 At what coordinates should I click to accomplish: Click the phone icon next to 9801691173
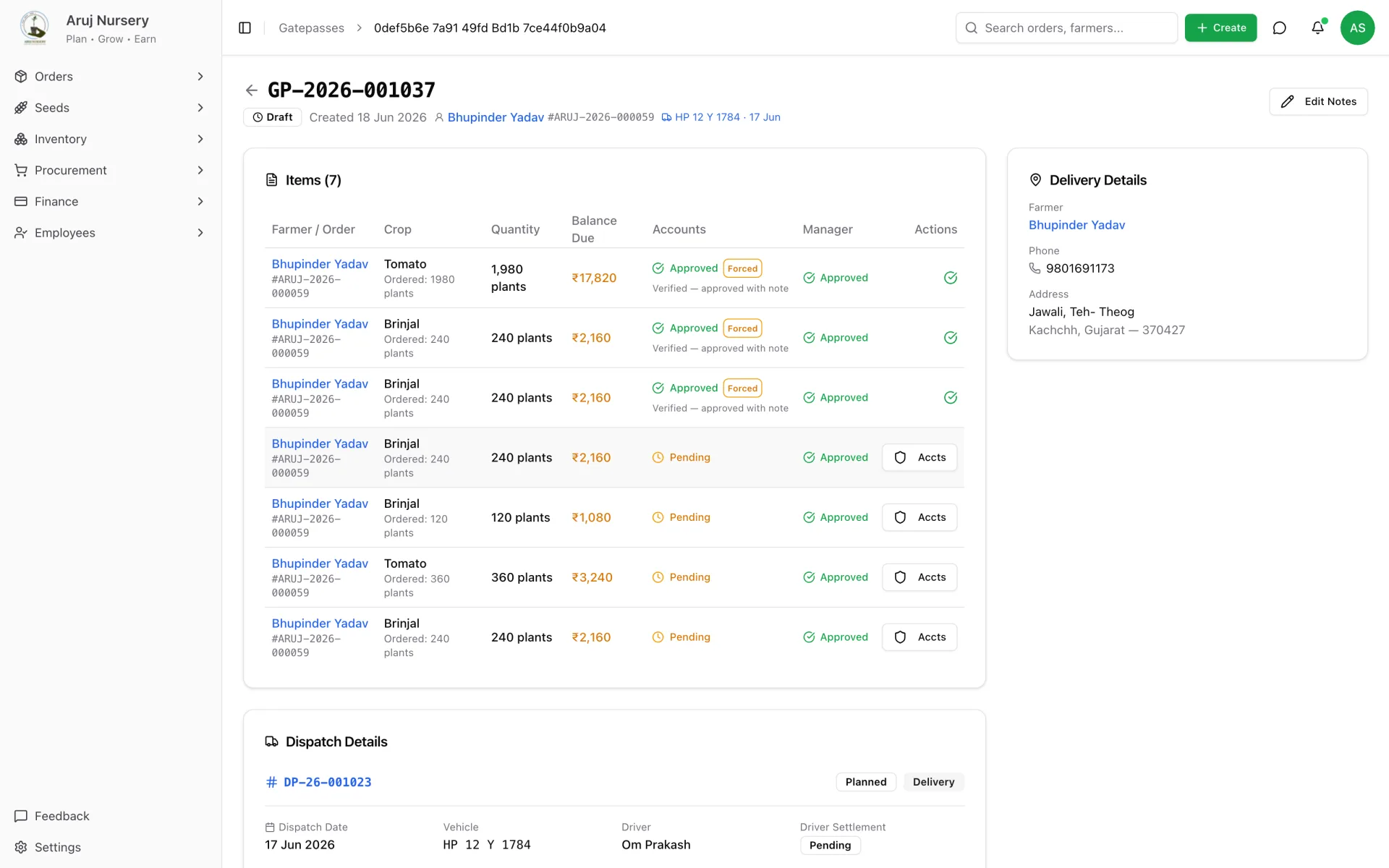[1035, 268]
